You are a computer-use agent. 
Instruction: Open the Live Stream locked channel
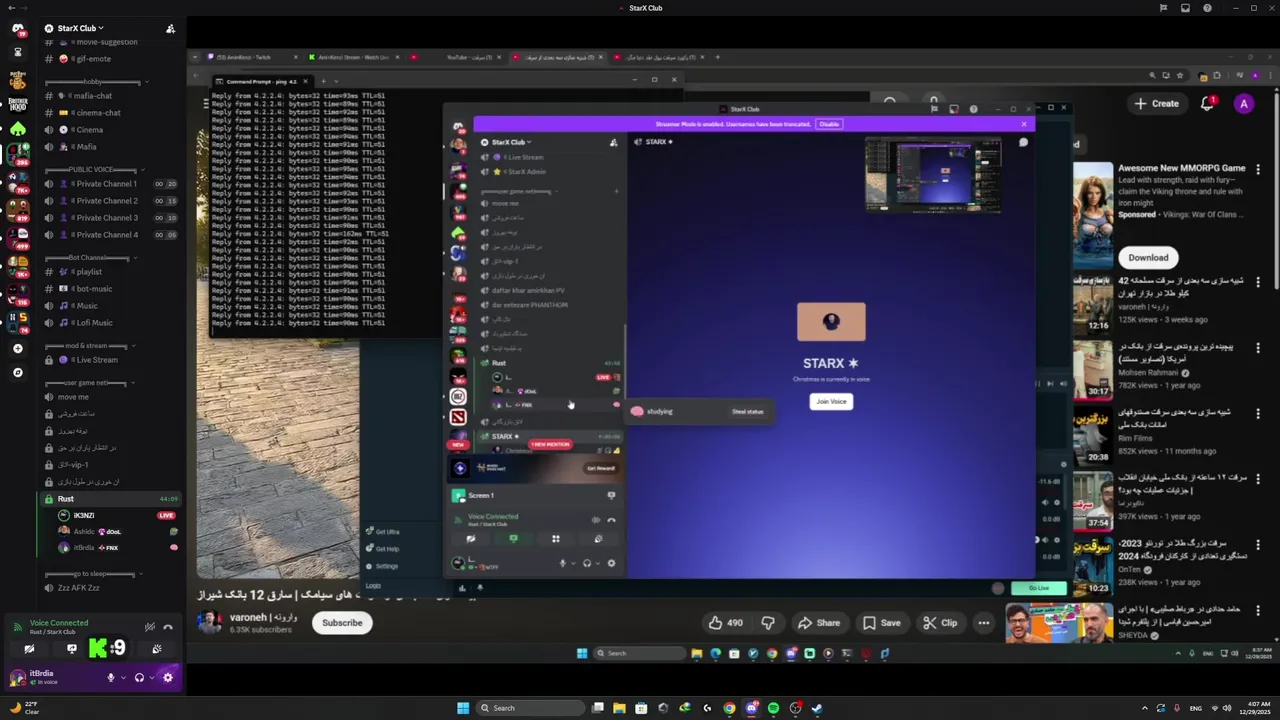coord(110,360)
